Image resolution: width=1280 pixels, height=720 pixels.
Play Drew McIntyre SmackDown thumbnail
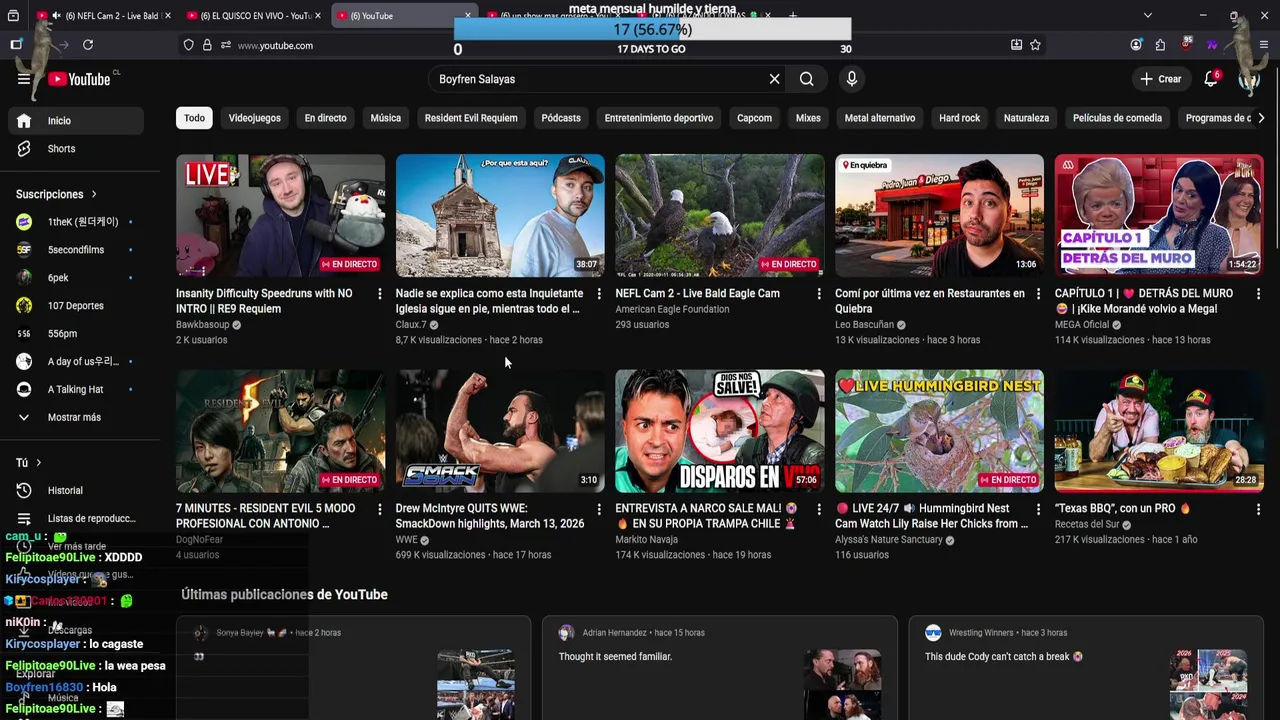(500, 431)
